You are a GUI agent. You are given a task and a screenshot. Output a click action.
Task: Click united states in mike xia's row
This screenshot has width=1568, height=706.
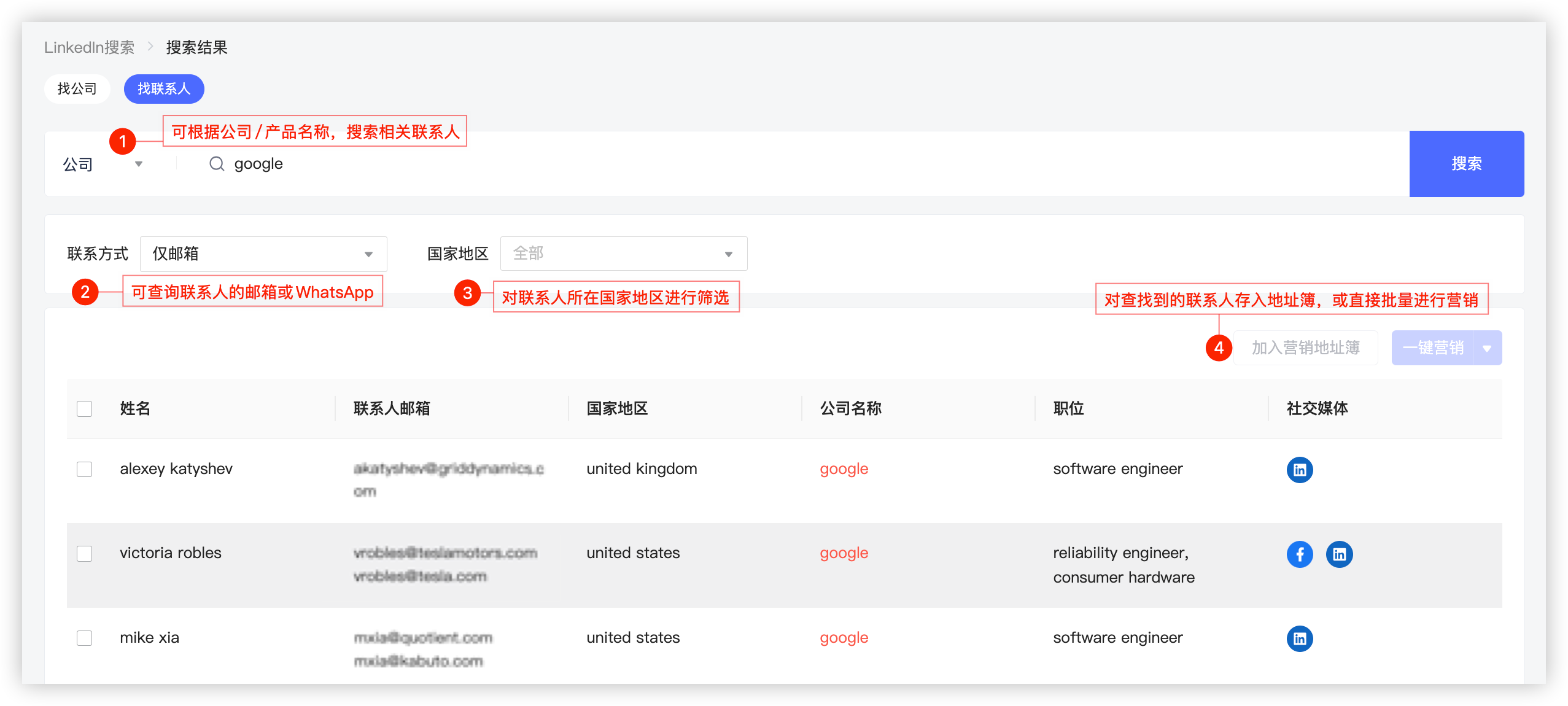pos(633,638)
